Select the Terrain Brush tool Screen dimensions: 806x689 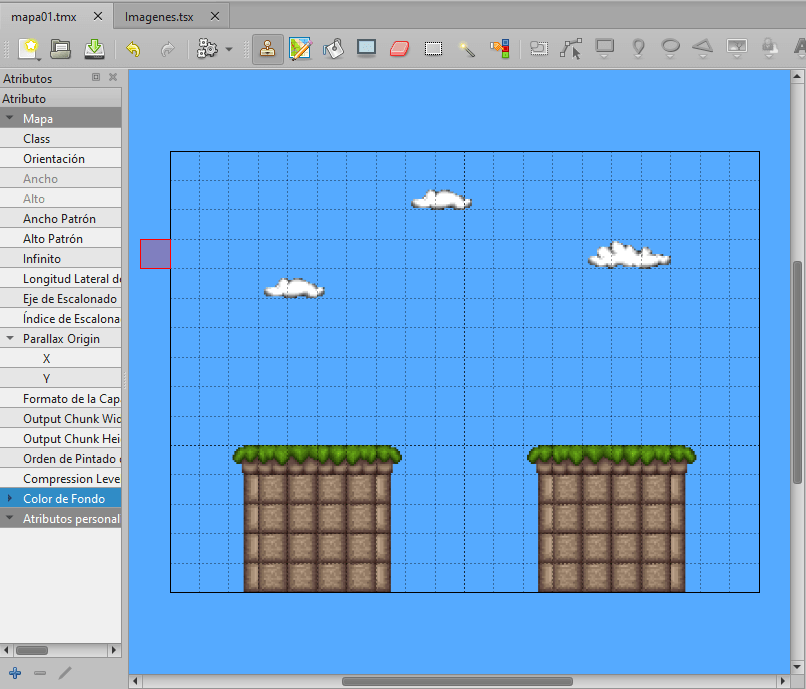pyautogui.click(x=300, y=48)
